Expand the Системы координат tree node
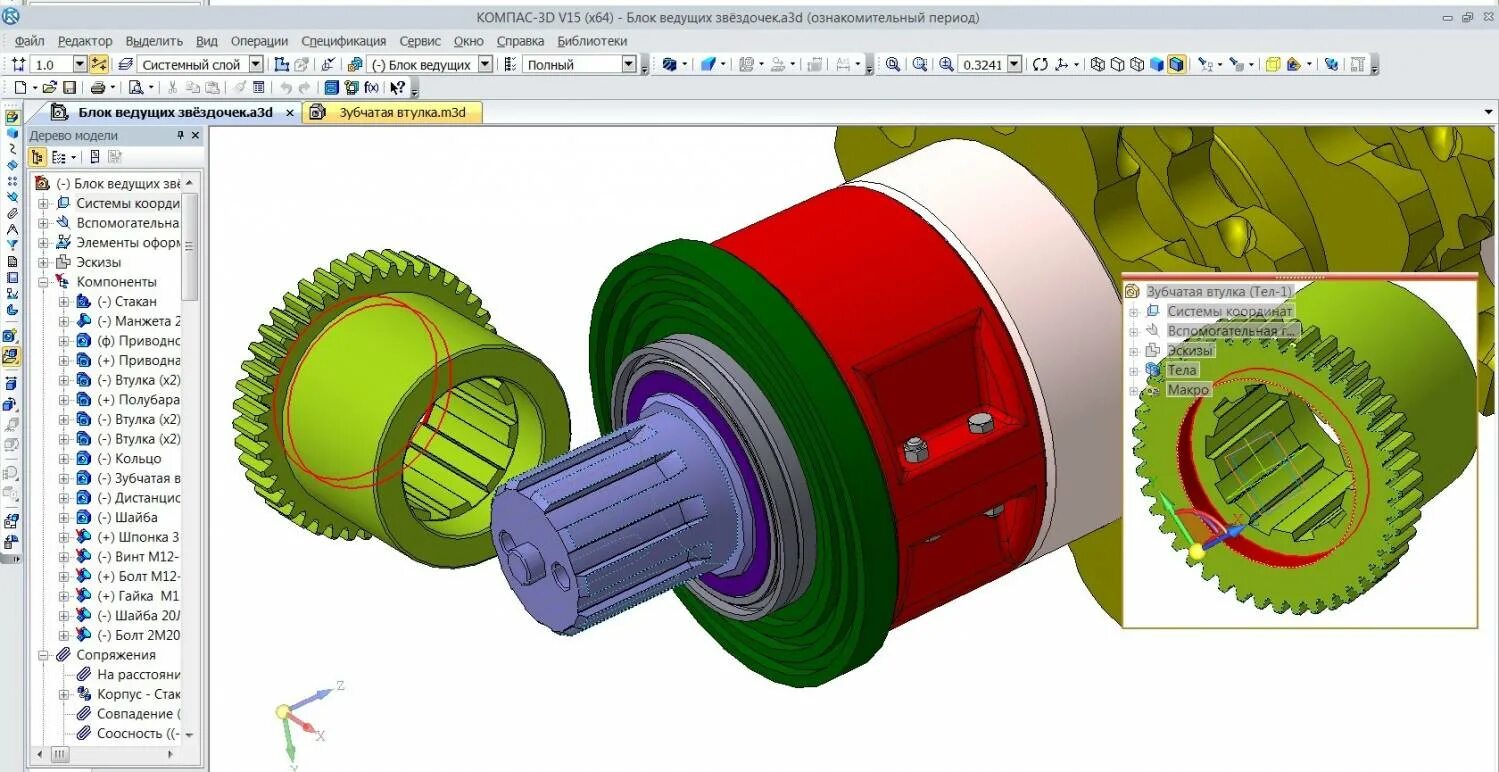Image resolution: width=1499 pixels, height=772 pixels. (43, 203)
